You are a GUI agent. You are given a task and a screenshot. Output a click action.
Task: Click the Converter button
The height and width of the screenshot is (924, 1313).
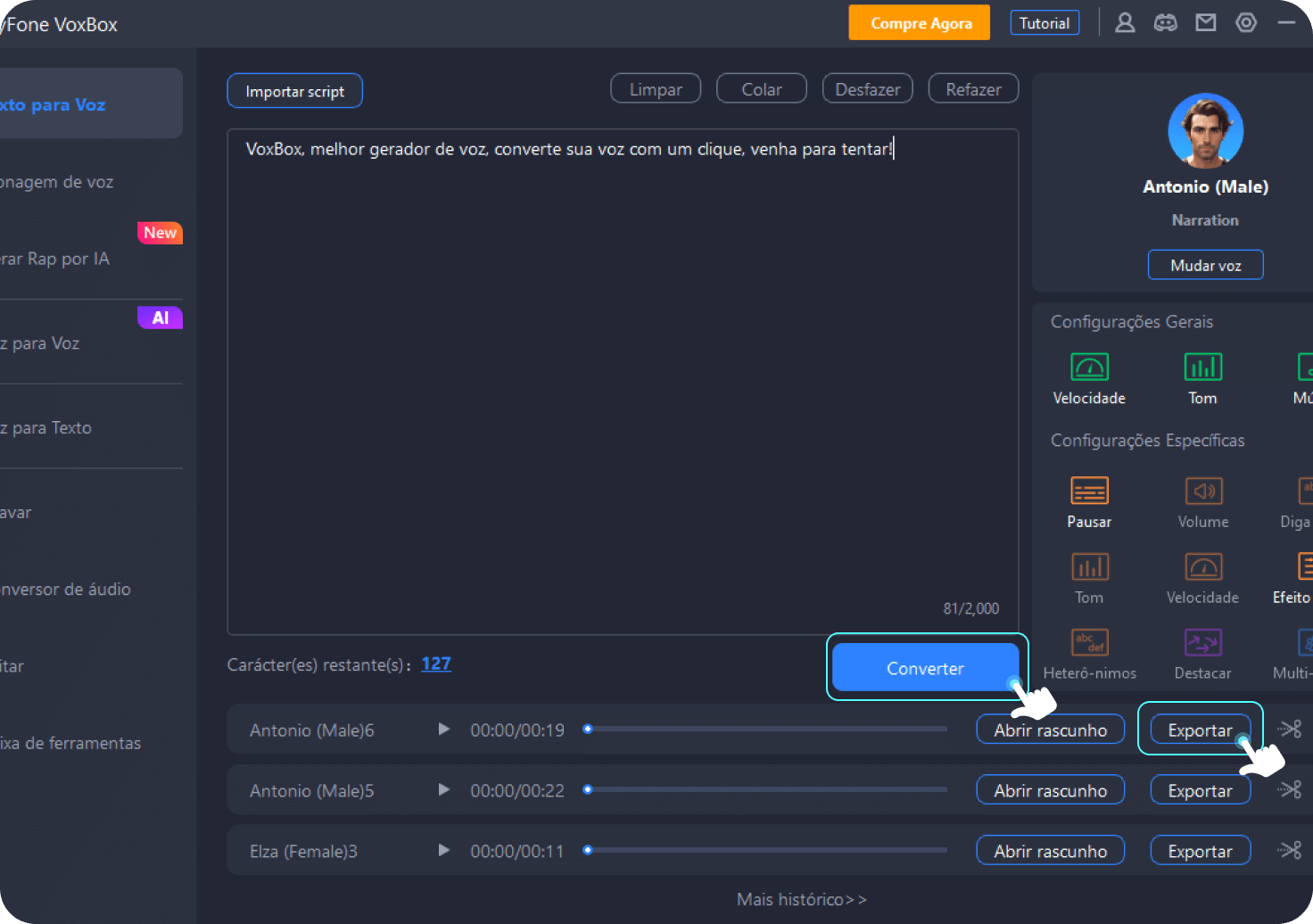point(925,667)
